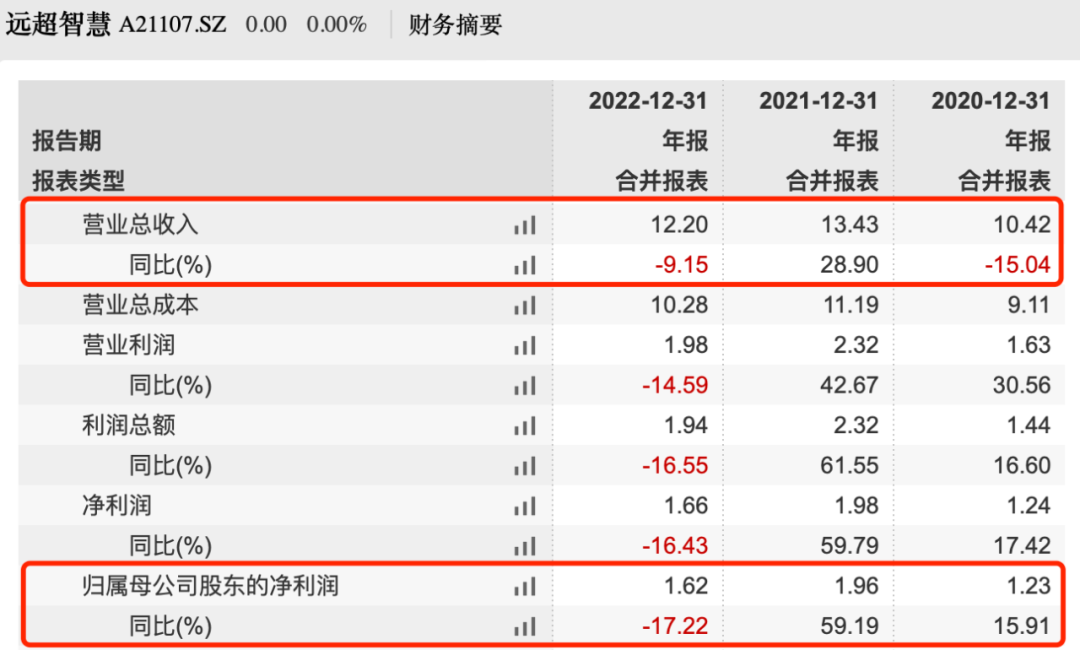This screenshot has width=1080, height=650.
Task: Click the 营业总收入 row label
Action: [x=140, y=226]
